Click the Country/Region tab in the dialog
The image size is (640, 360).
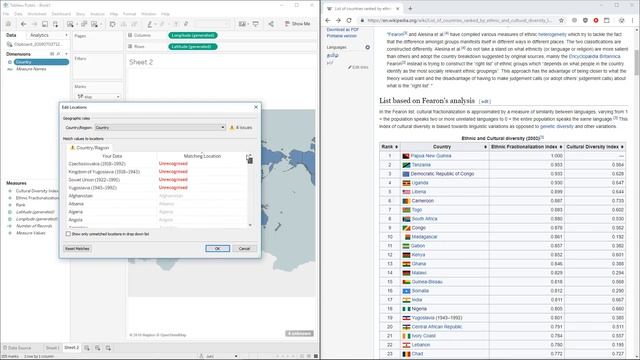89,148
